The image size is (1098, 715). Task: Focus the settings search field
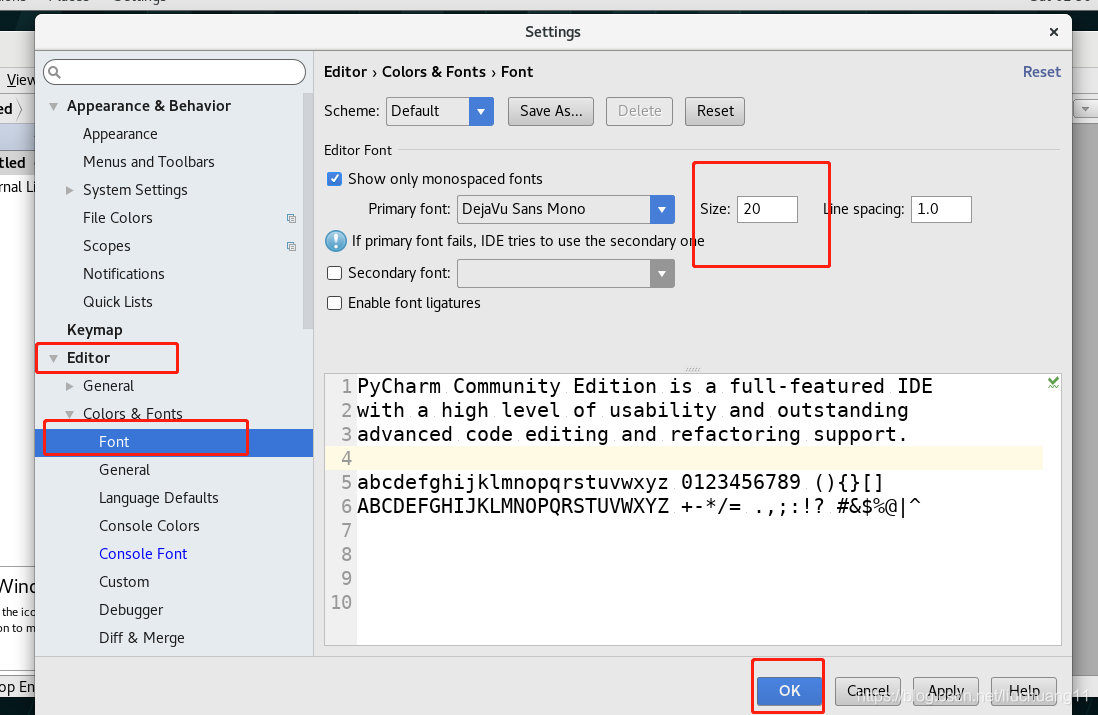pos(174,72)
